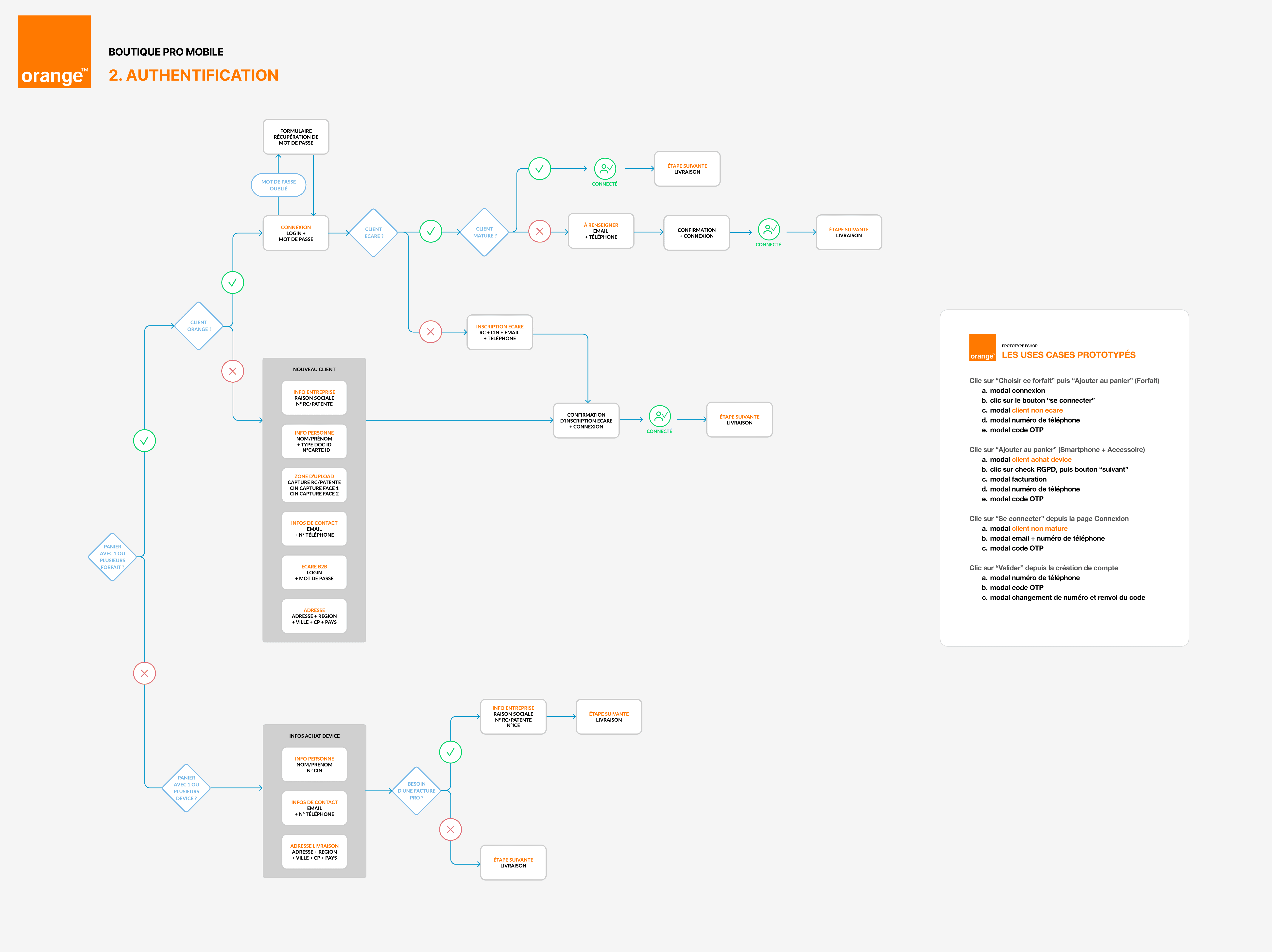This screenshot has width=1272, height=952.
Task: Click the Connecté icon after Confirmation d'Inscription Ecare
Action: tap(660, 416)
